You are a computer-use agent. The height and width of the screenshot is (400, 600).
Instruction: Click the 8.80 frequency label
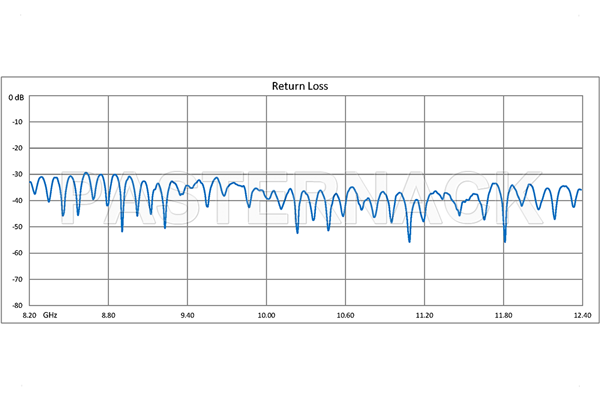coord(108,315)
